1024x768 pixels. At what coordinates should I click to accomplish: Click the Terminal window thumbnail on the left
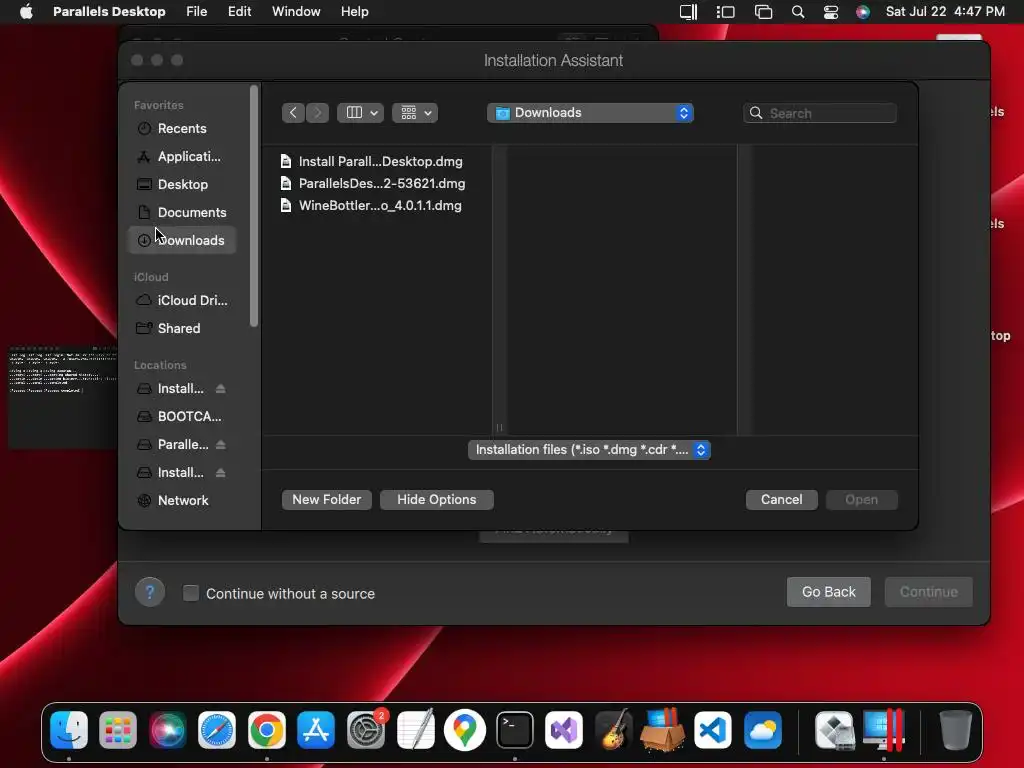[x=63, y=397]
